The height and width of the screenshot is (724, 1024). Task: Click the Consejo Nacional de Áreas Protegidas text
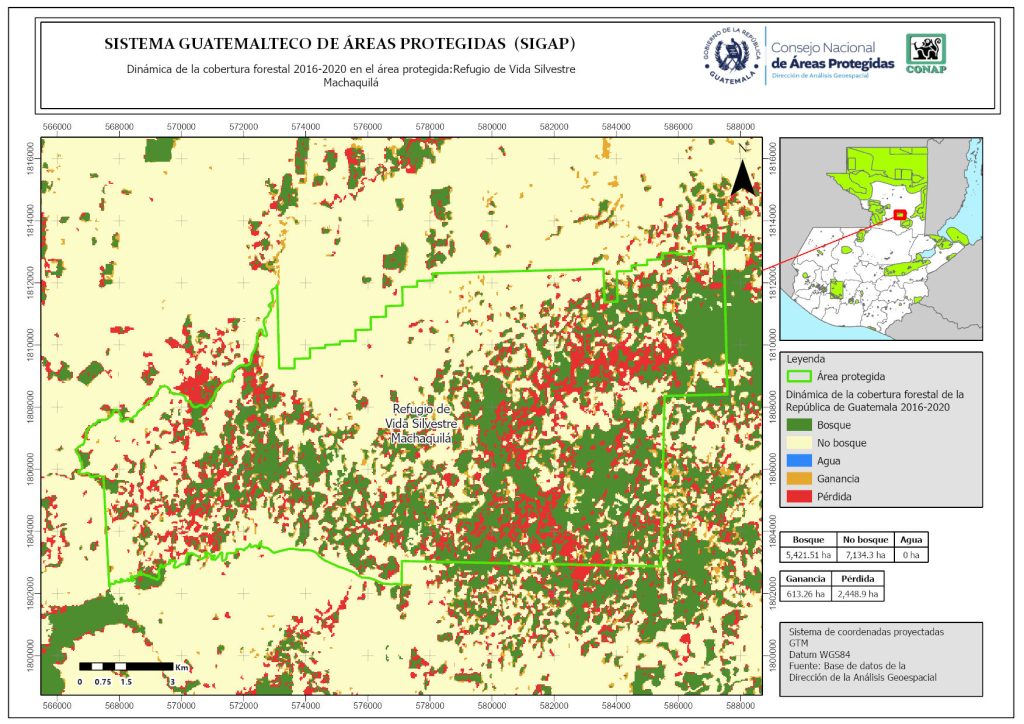pos(832,56)
